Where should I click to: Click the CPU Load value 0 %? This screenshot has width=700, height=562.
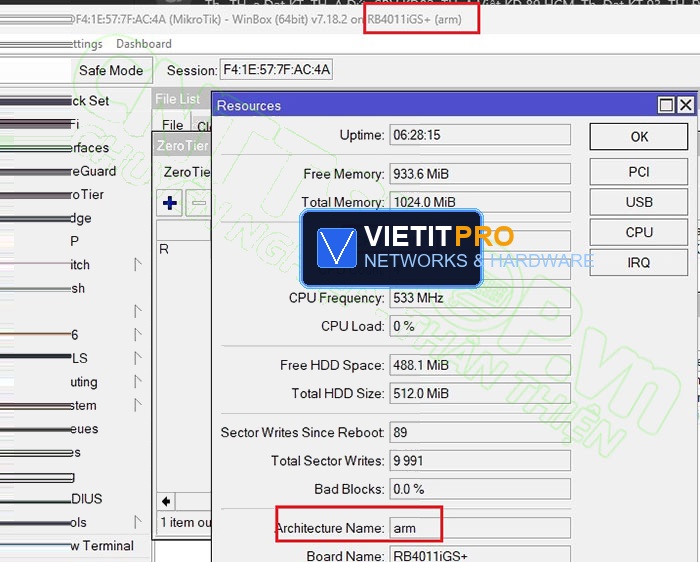click(x=480, y=326)
